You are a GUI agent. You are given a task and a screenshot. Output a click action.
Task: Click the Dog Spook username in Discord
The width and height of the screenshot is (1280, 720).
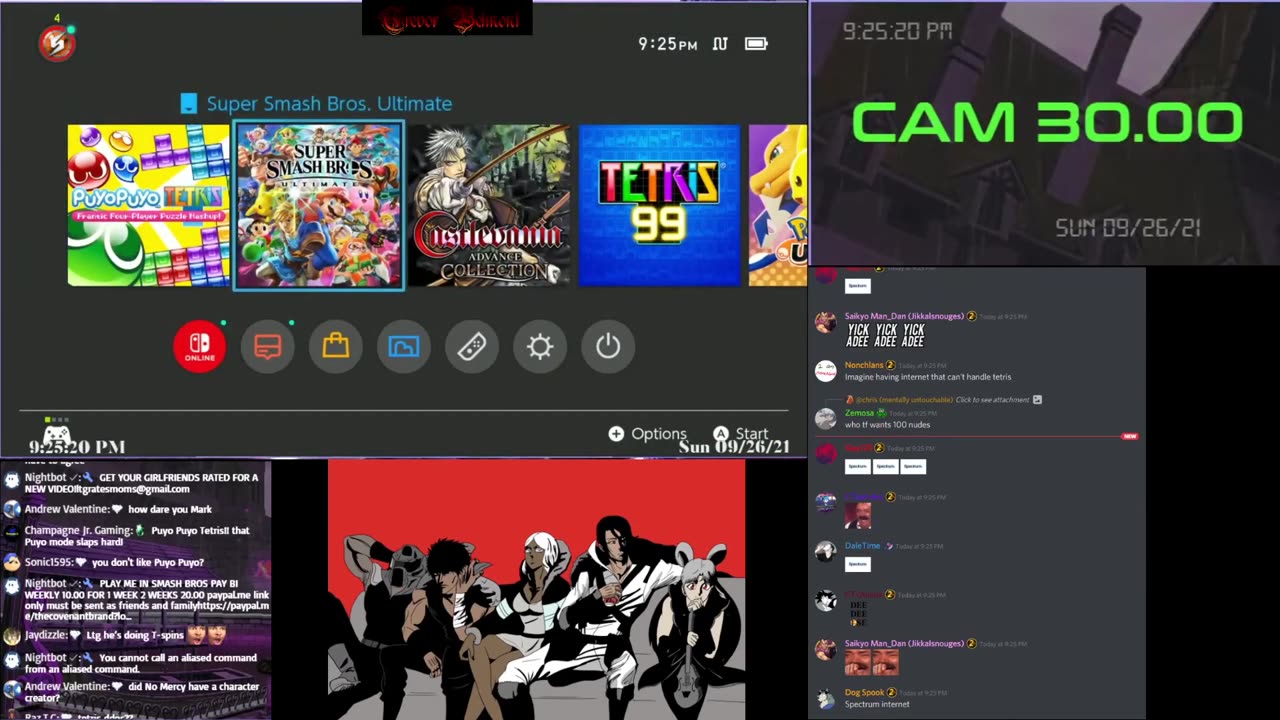864,692
